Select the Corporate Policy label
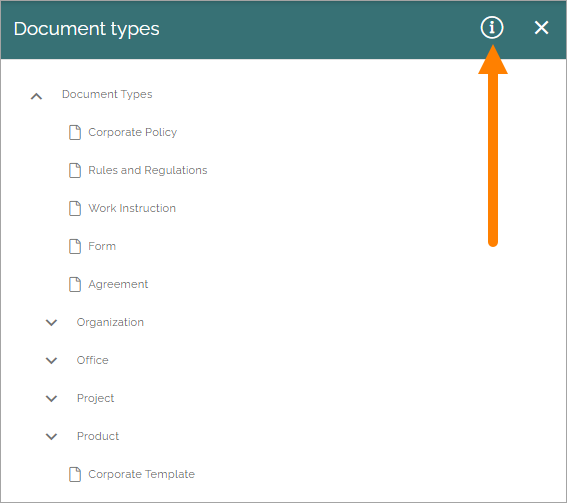The image size is (567, 503). [133, 132]
